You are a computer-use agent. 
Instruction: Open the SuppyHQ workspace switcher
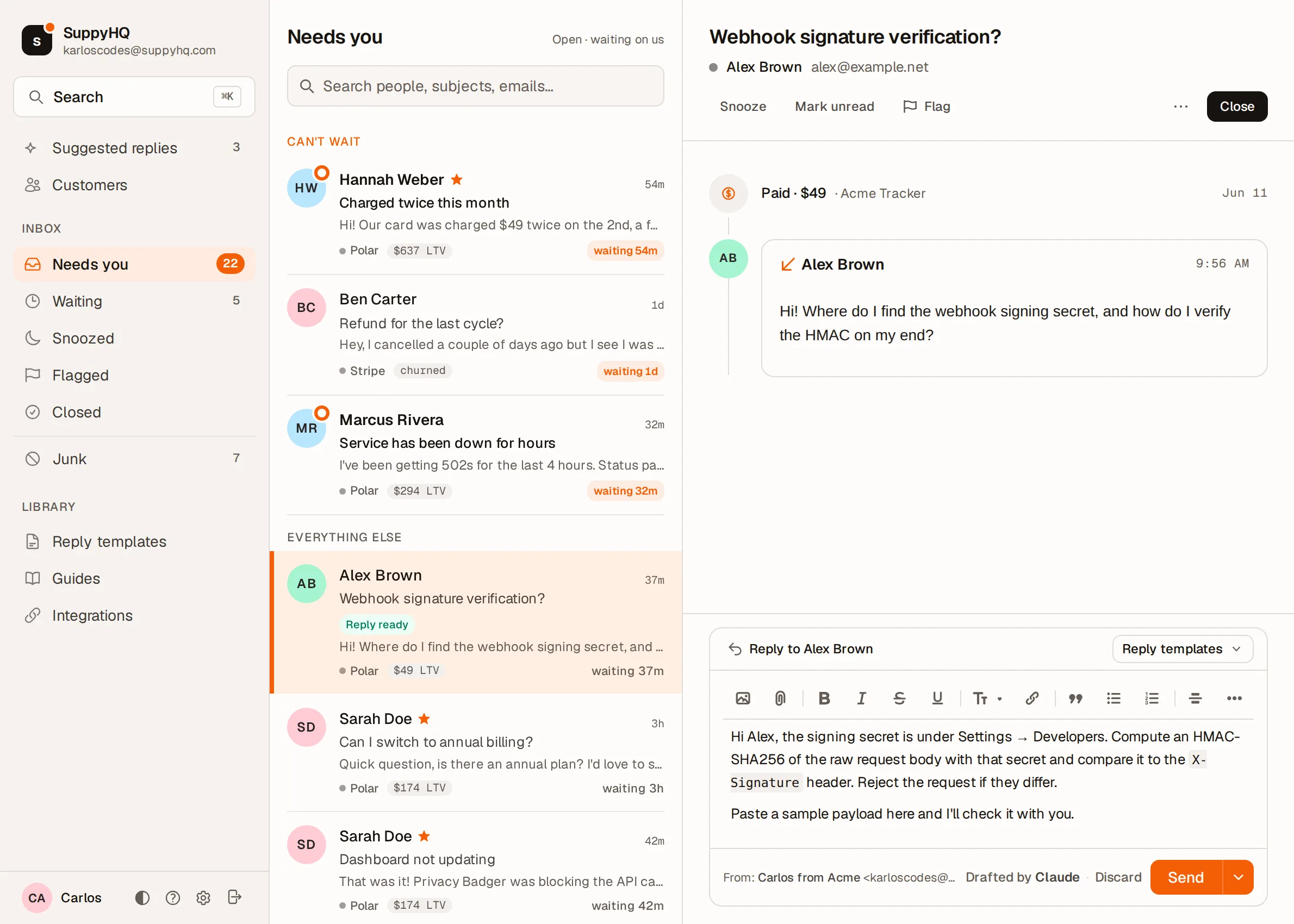(x=119, y=40)
